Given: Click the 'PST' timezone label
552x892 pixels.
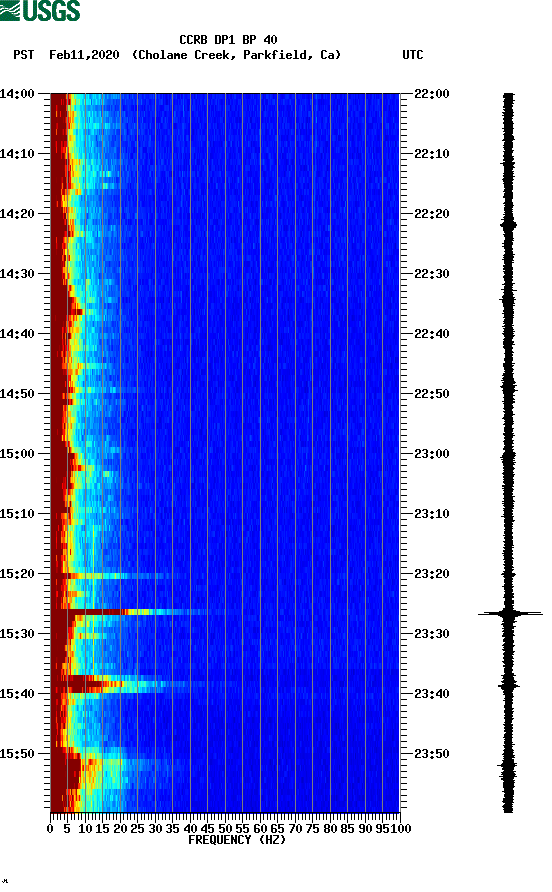Looking at the screenshot, I should click(24, 55).
